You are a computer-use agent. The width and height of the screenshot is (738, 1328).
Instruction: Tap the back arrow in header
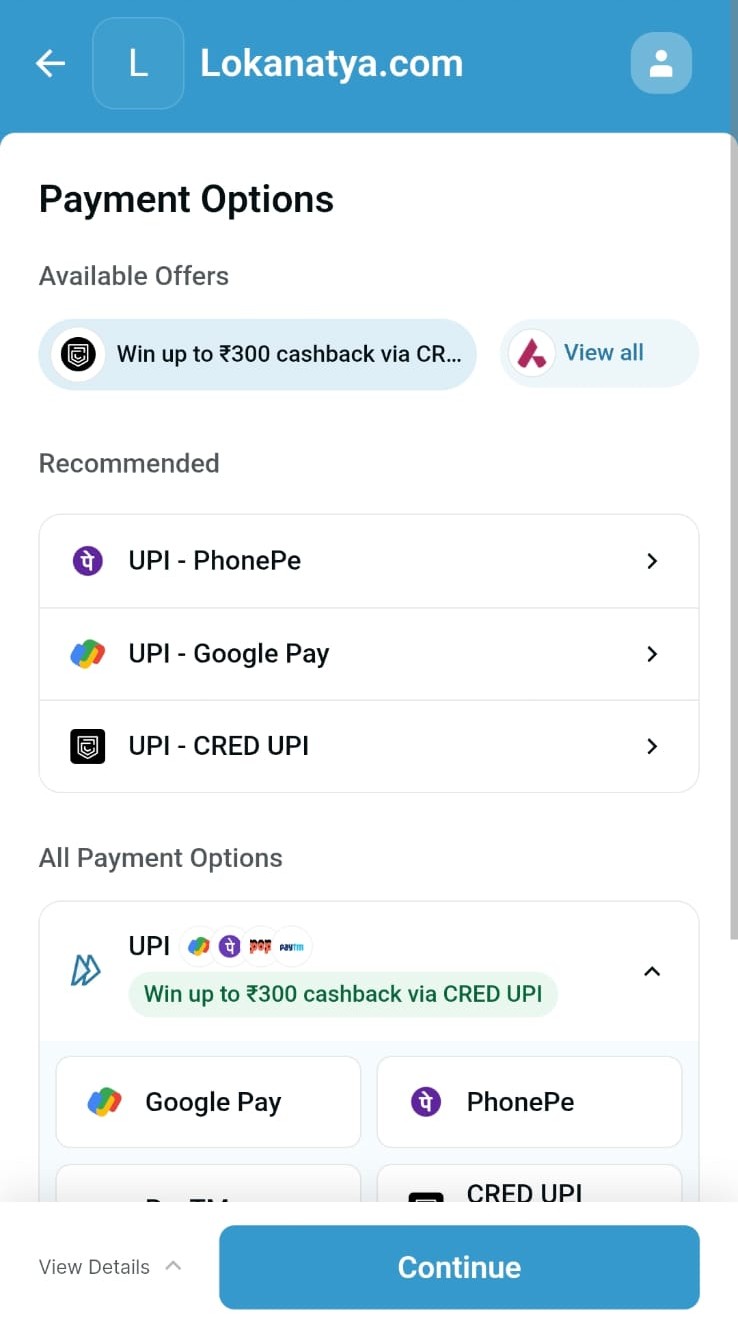[x=50, y=64]
